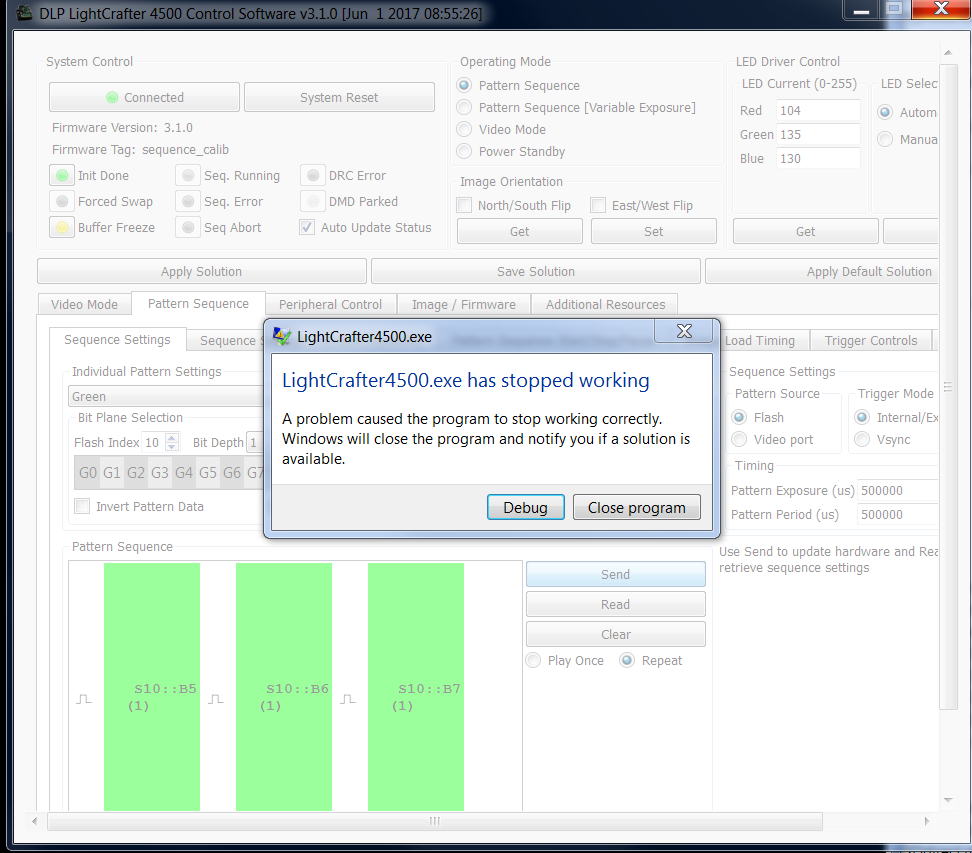This screenshot has width=972, height=853.
Task: Click the trigger pulse icon before S10::B7
Action: click(x=348, y=699)
